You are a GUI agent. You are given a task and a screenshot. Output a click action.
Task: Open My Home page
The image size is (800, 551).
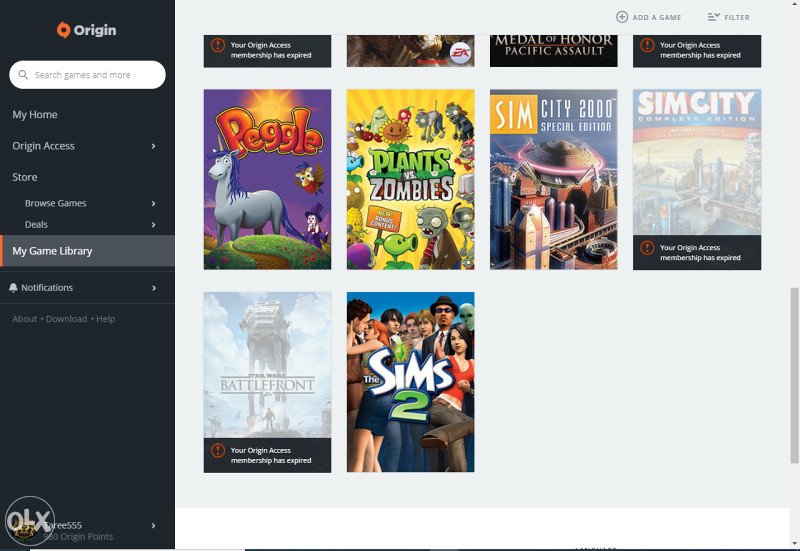click(35, 115)
